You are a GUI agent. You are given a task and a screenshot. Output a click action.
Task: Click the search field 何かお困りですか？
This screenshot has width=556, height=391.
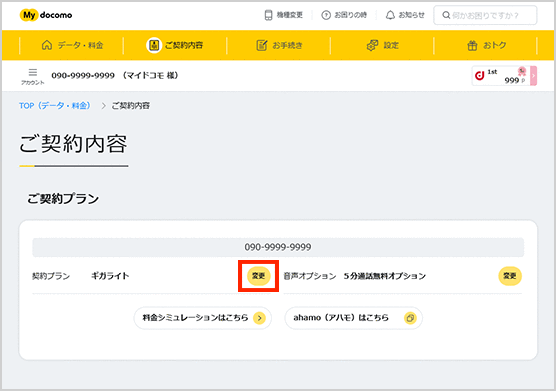tap(485, 15)
